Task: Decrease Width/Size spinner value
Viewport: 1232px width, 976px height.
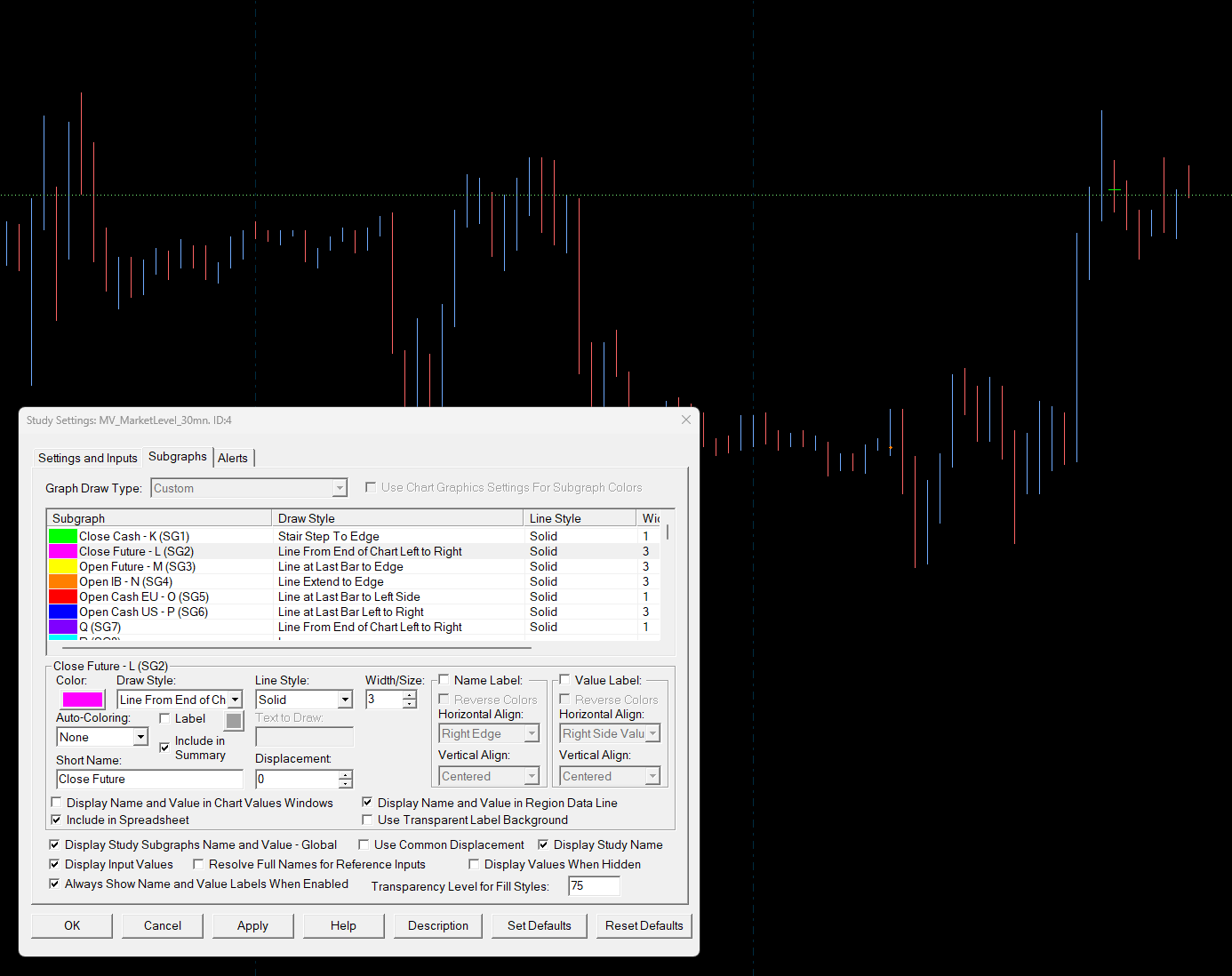Action: point(409,704)
